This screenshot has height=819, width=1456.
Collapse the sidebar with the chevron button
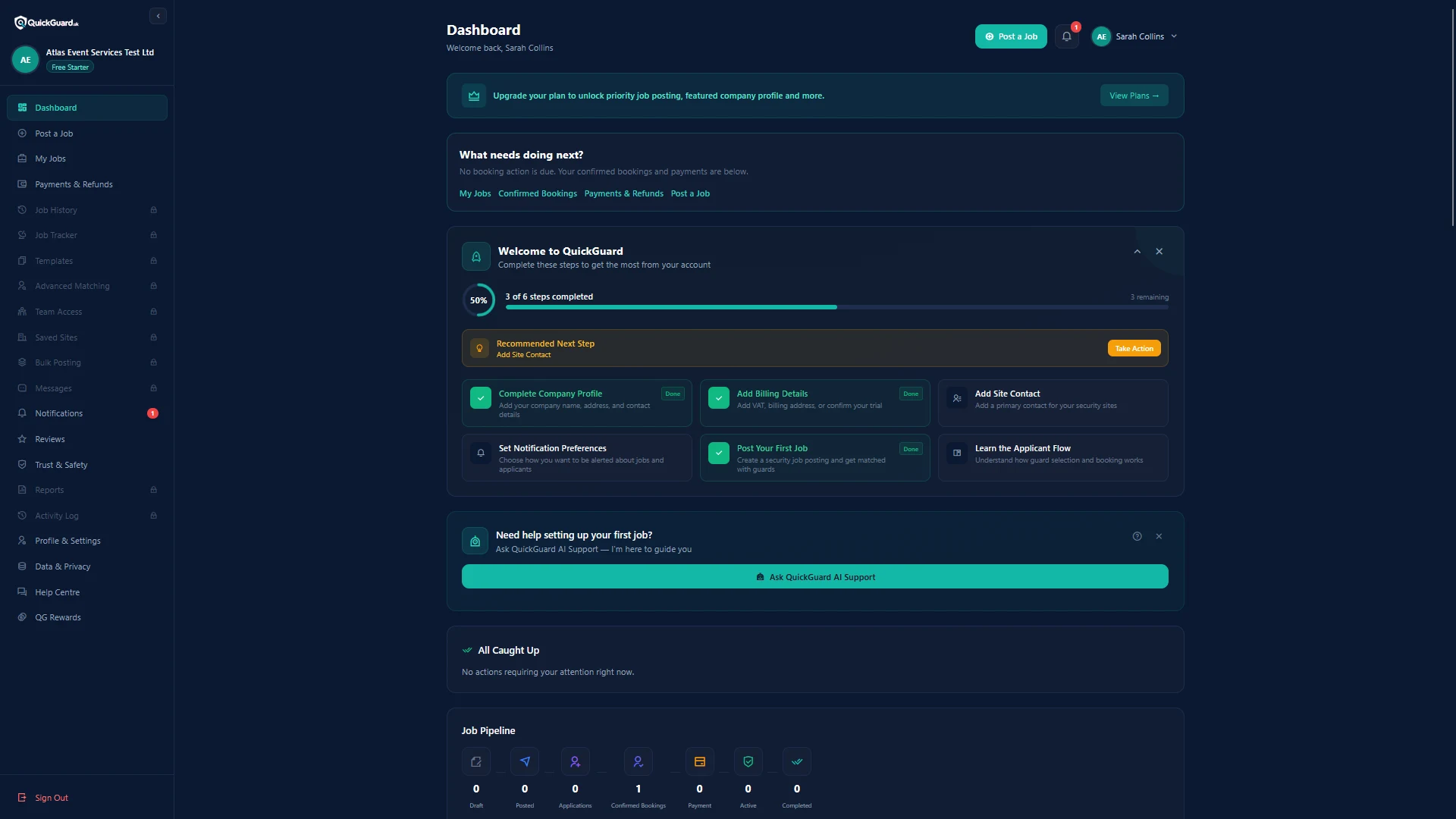tap(158, 16)
